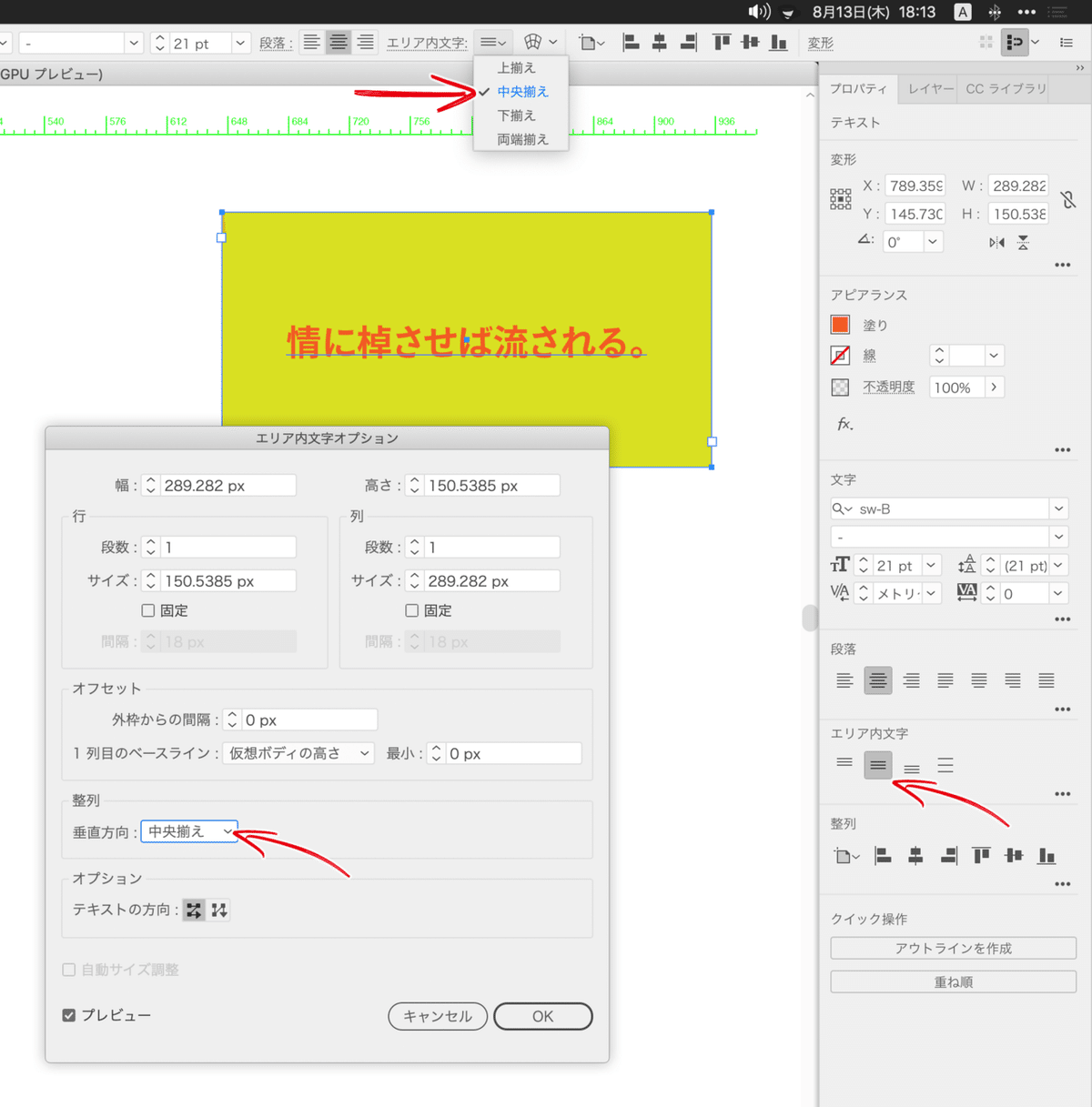Set area type top align in Properties panel
Viewport: 1092px width, 1107px height.
[x=844, y=765]
